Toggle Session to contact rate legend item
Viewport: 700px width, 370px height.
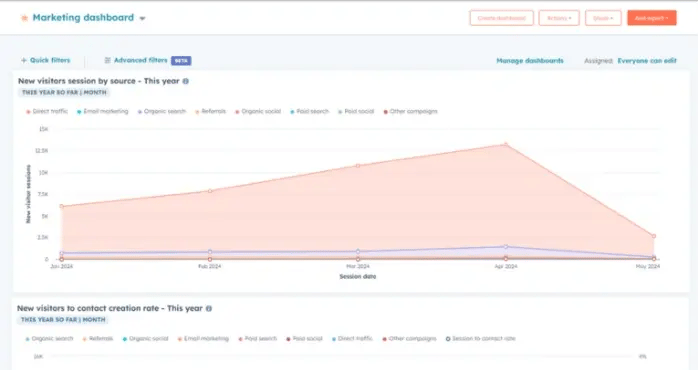pyautogui.click(x=480, y=339)
